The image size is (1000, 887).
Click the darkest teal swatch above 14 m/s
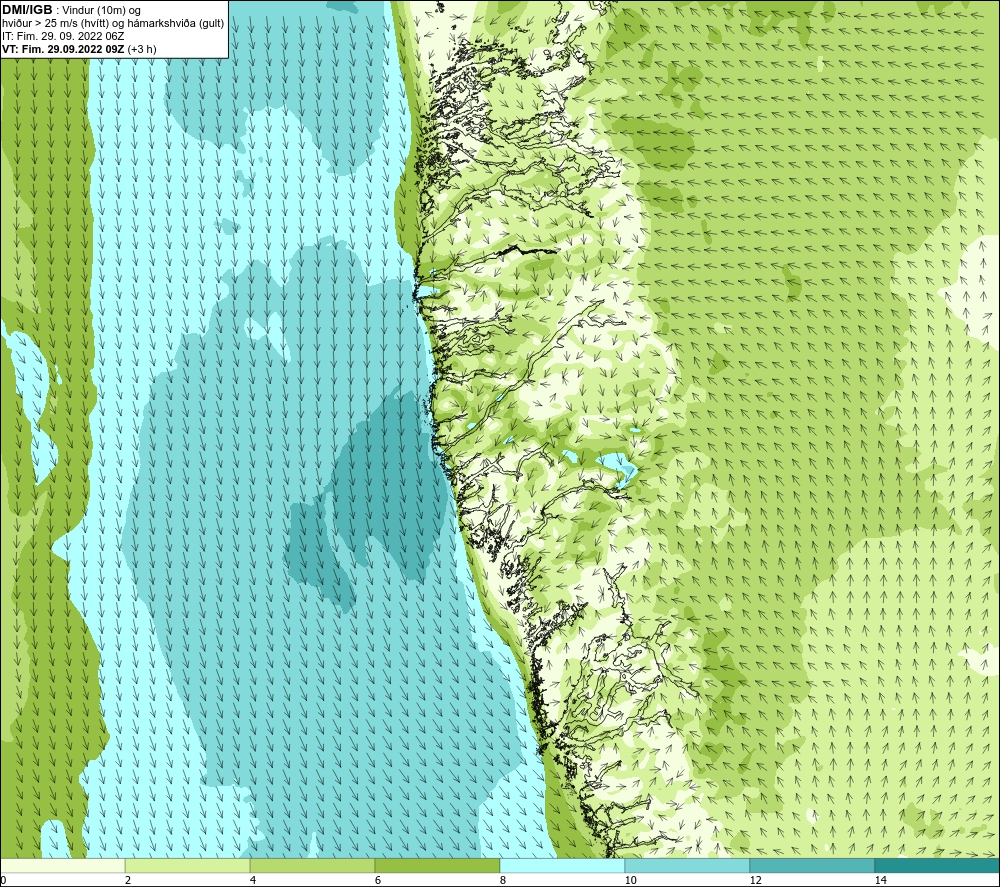pos(937,866)
